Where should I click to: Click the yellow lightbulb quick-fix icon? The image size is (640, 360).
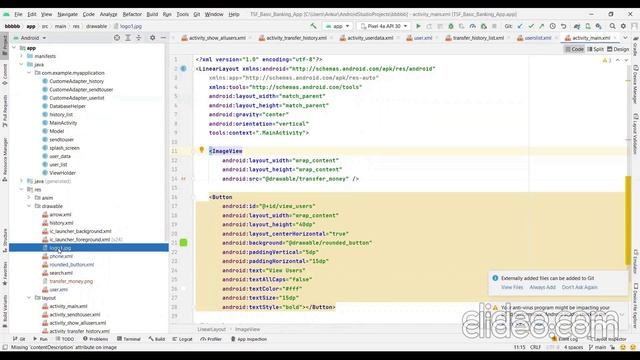(x=201, y=150)
